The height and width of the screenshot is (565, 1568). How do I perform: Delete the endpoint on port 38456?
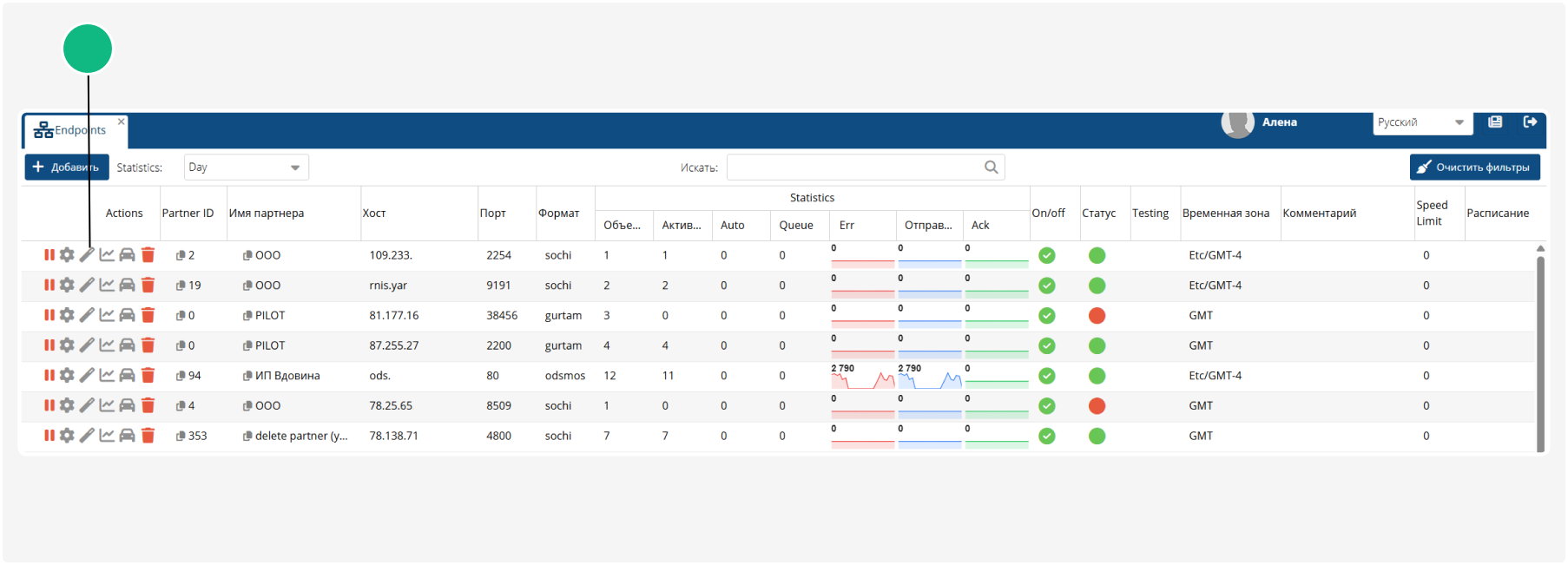tap(148, 315)
